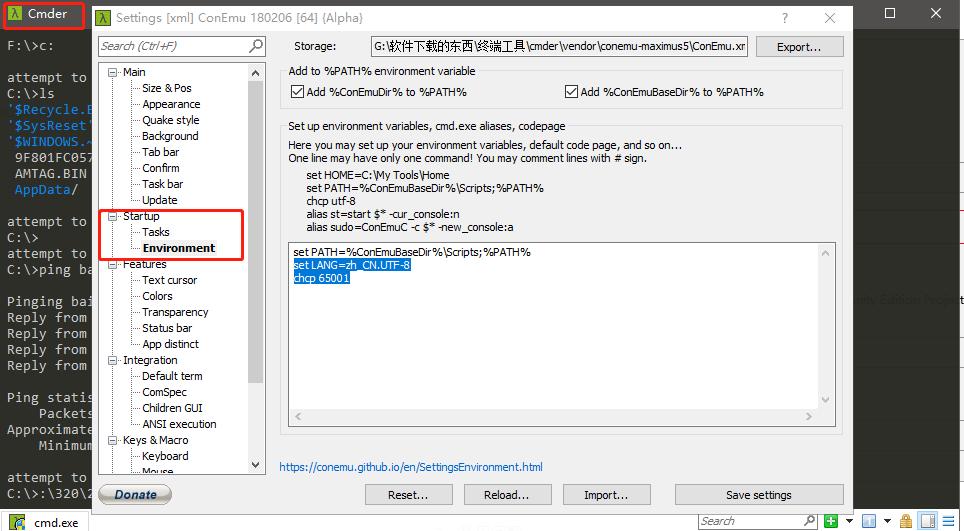Open dropdown arrow beside new console icon
Image resolution: width=964 pixels, height=531 pixels.
(849, 521)
